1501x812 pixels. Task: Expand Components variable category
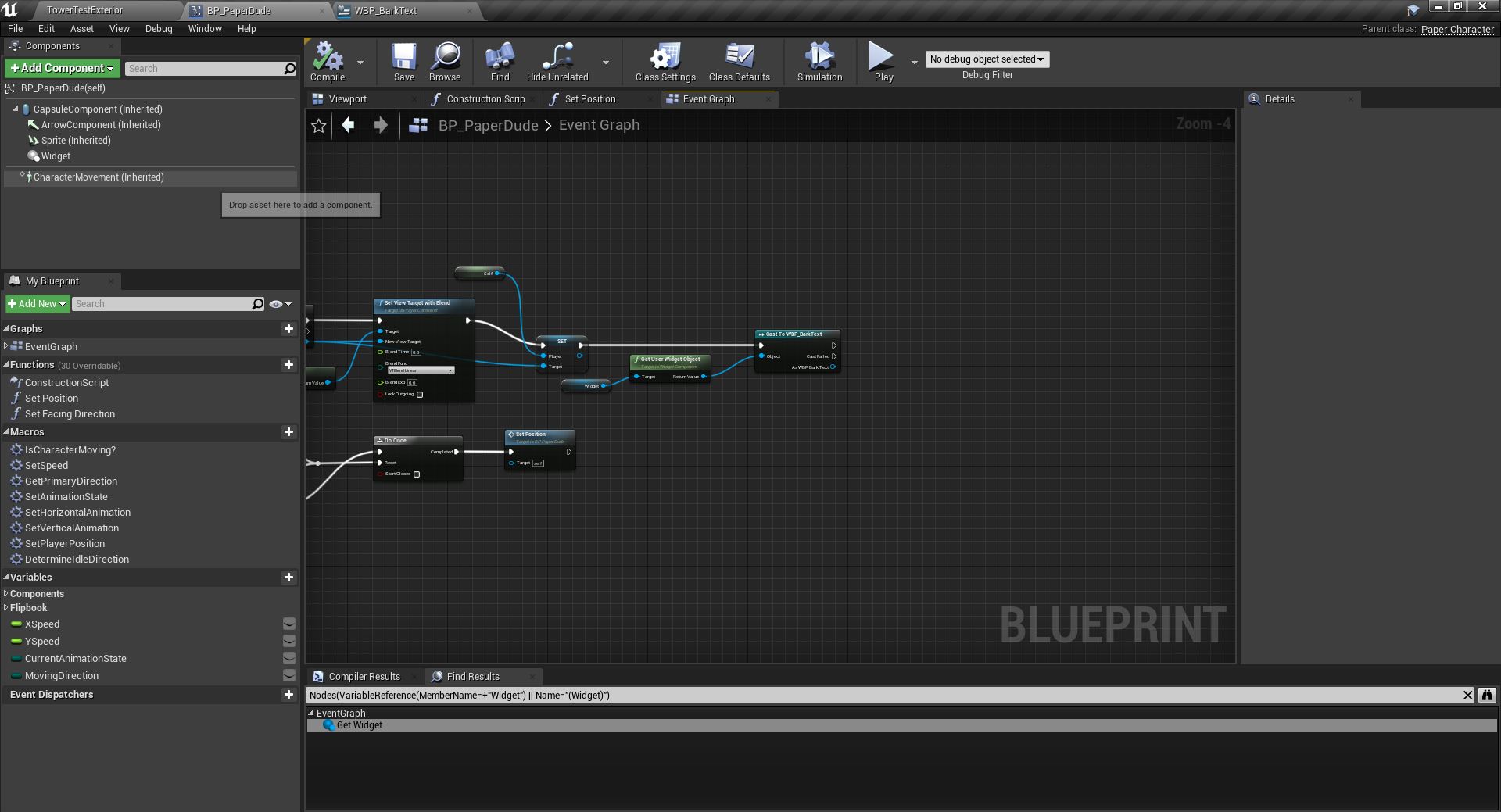point(6,594)
